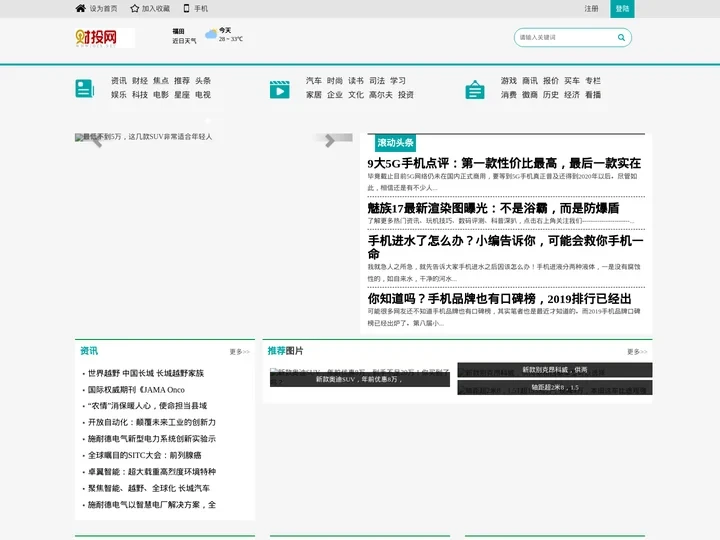Click the search magnifier icon
Screen dimensions: 720x540
point(621,38)
